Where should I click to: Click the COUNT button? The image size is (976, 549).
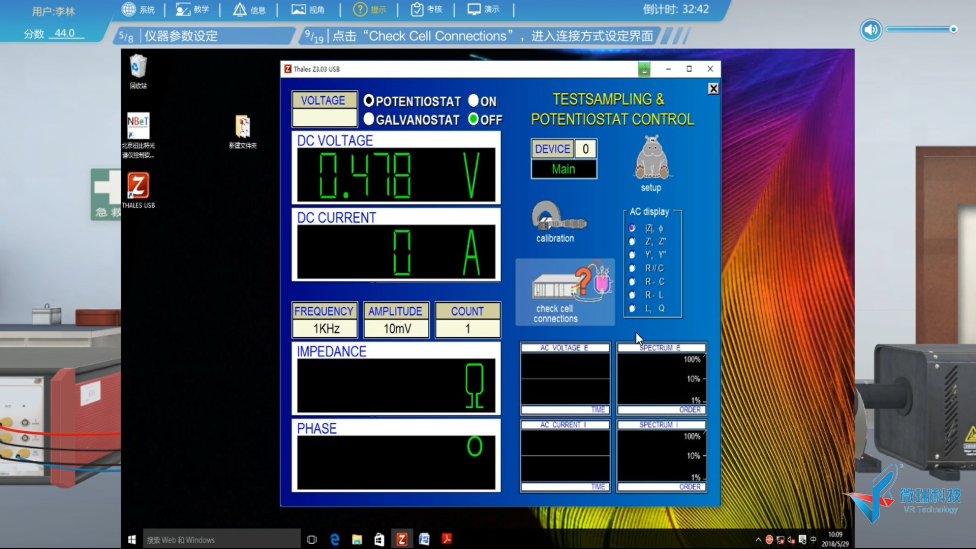[x=467, y=311]
